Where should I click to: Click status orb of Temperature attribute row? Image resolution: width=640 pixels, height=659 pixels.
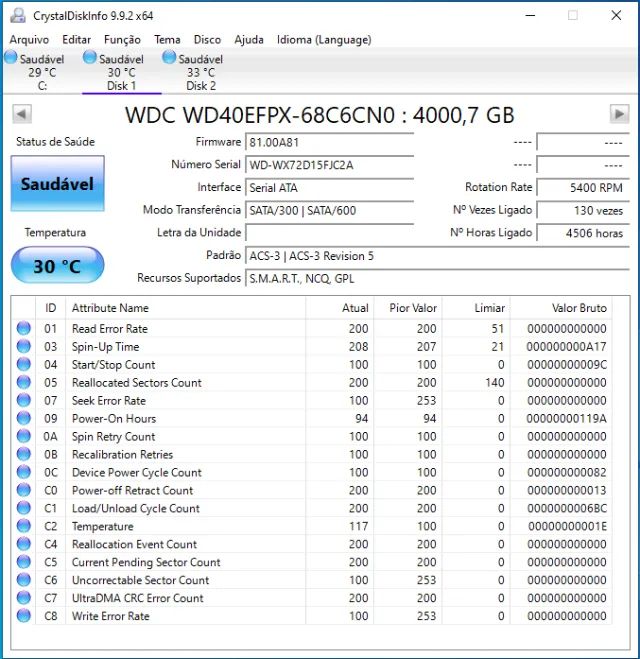(24, 526)
